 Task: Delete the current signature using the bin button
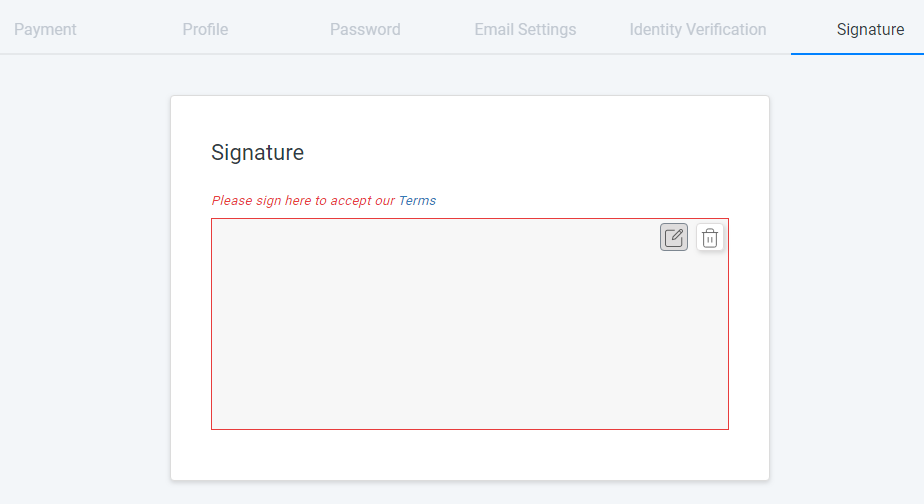pos(710,237)
